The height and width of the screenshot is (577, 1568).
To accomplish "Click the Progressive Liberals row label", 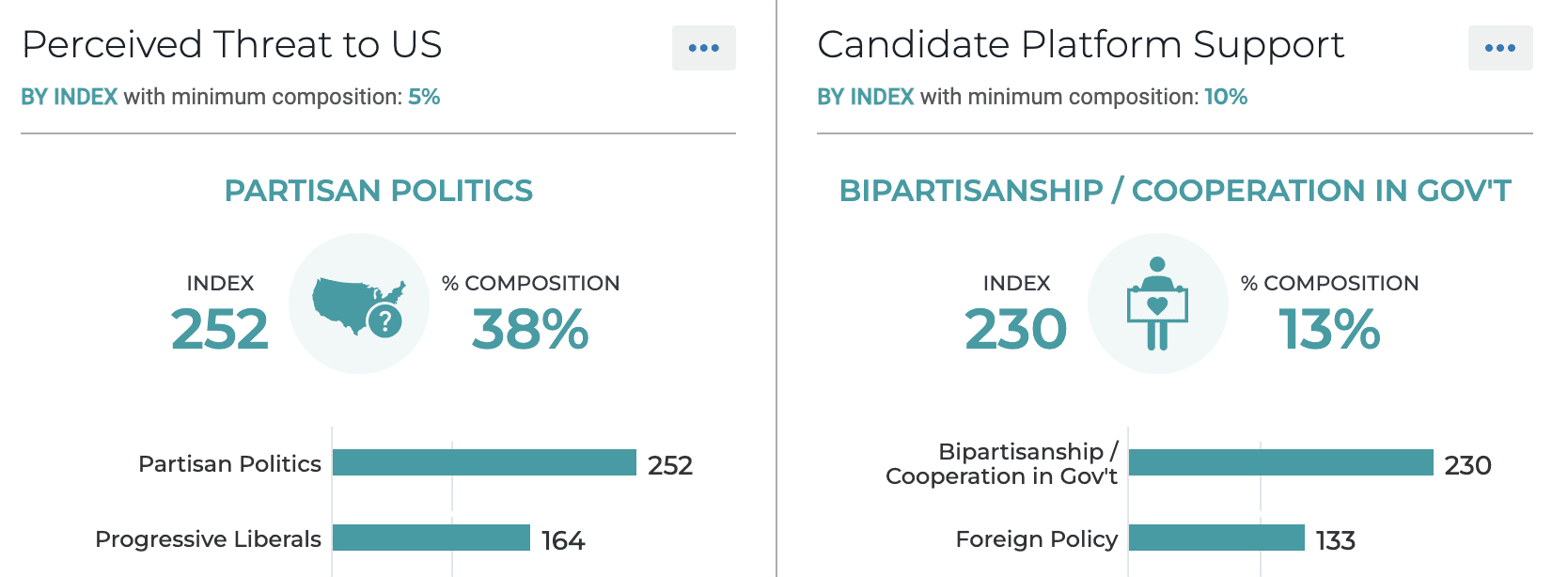I will (x=208, y=539).
